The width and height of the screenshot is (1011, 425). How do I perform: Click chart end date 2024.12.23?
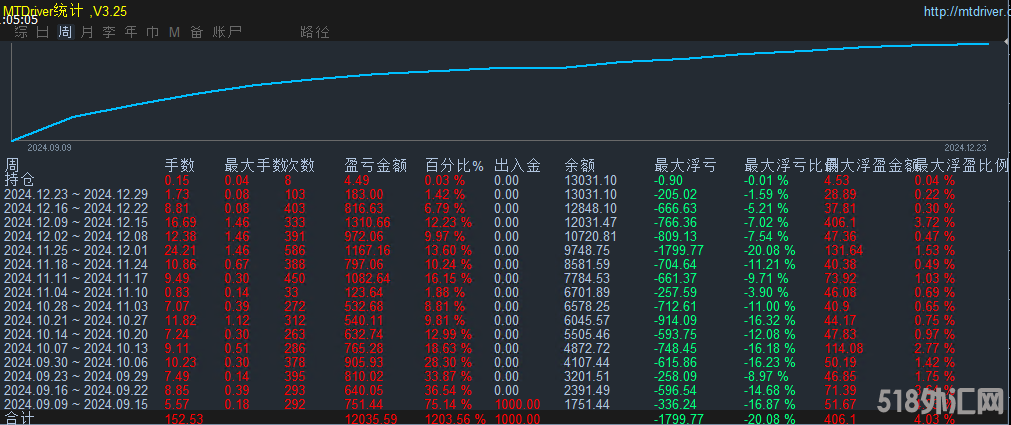tap(966, 148)
